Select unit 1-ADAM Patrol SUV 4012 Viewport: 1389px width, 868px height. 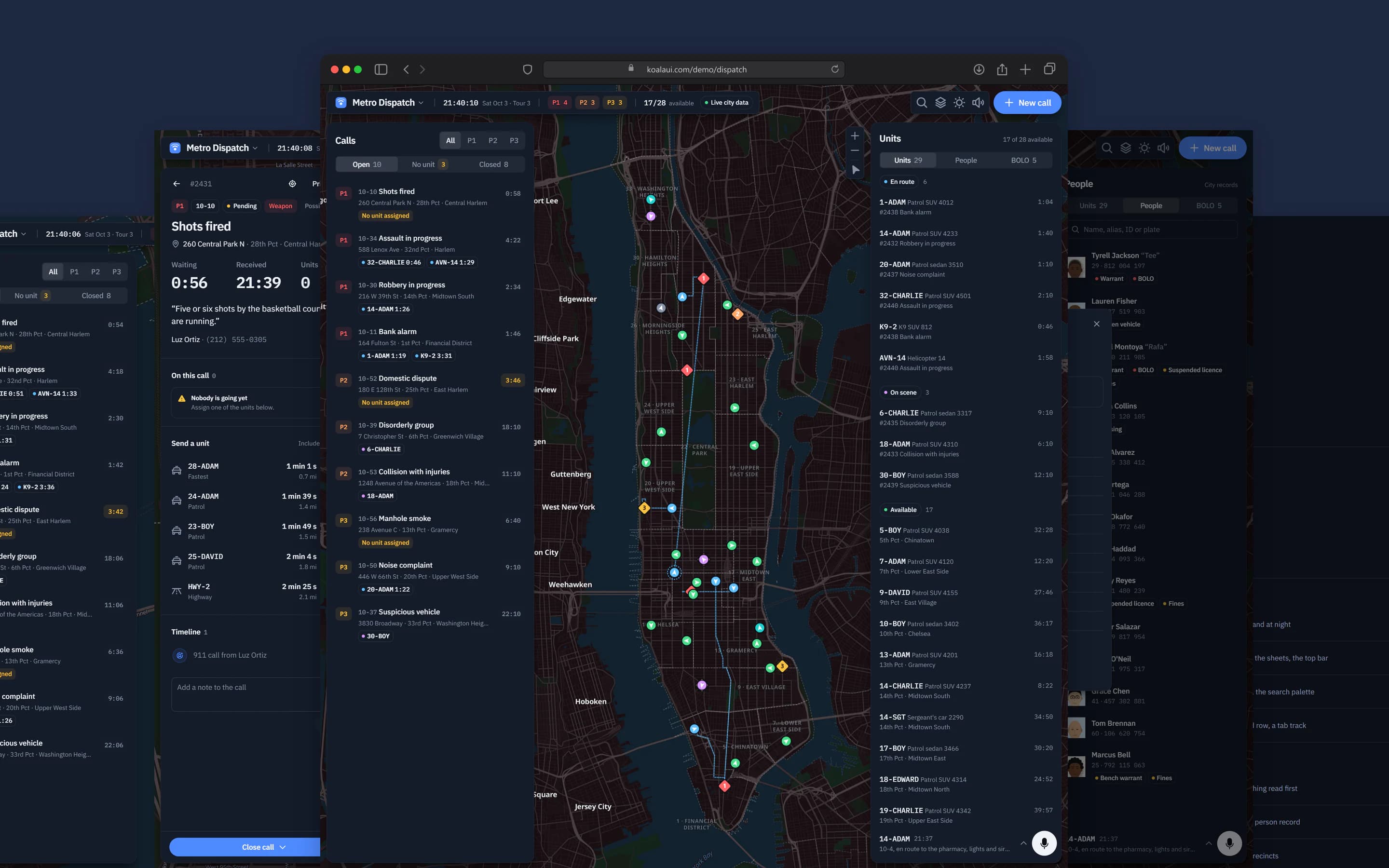(966, 207)
